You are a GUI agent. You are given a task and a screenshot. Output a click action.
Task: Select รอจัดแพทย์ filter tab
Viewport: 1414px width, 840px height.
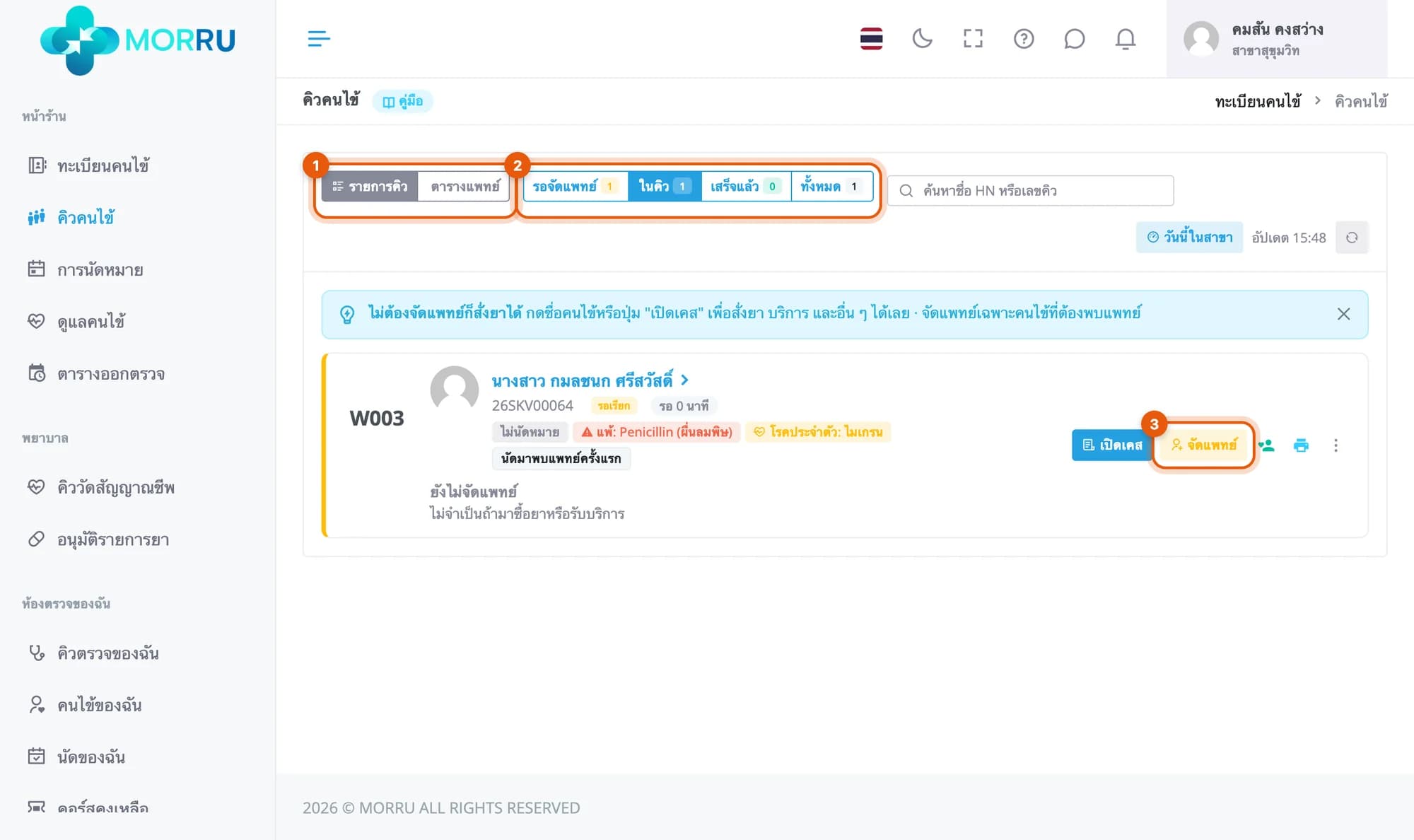[575, 187]
